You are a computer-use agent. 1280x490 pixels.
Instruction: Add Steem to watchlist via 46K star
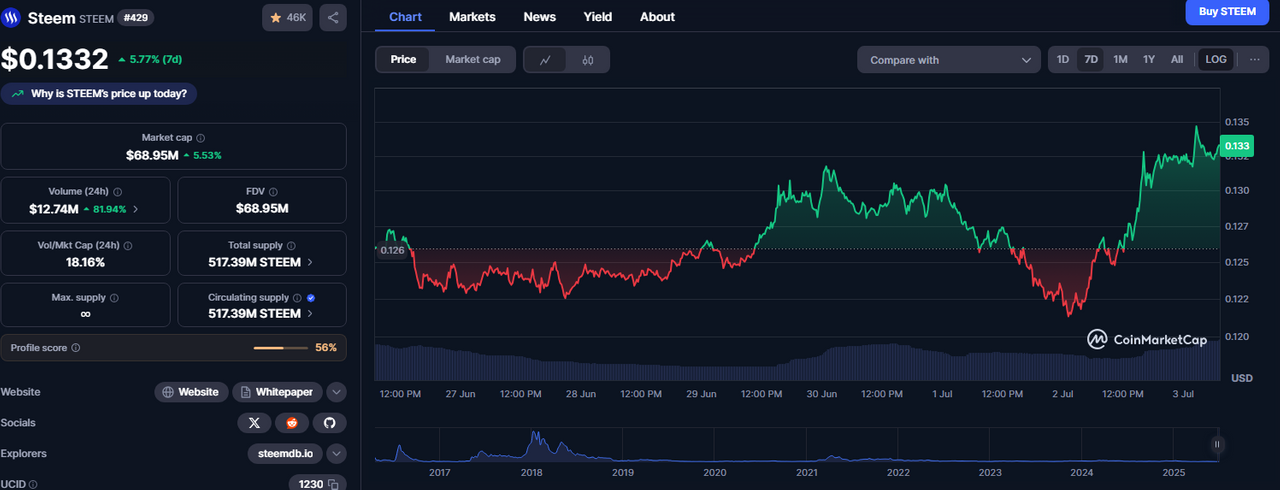[287, 17]
